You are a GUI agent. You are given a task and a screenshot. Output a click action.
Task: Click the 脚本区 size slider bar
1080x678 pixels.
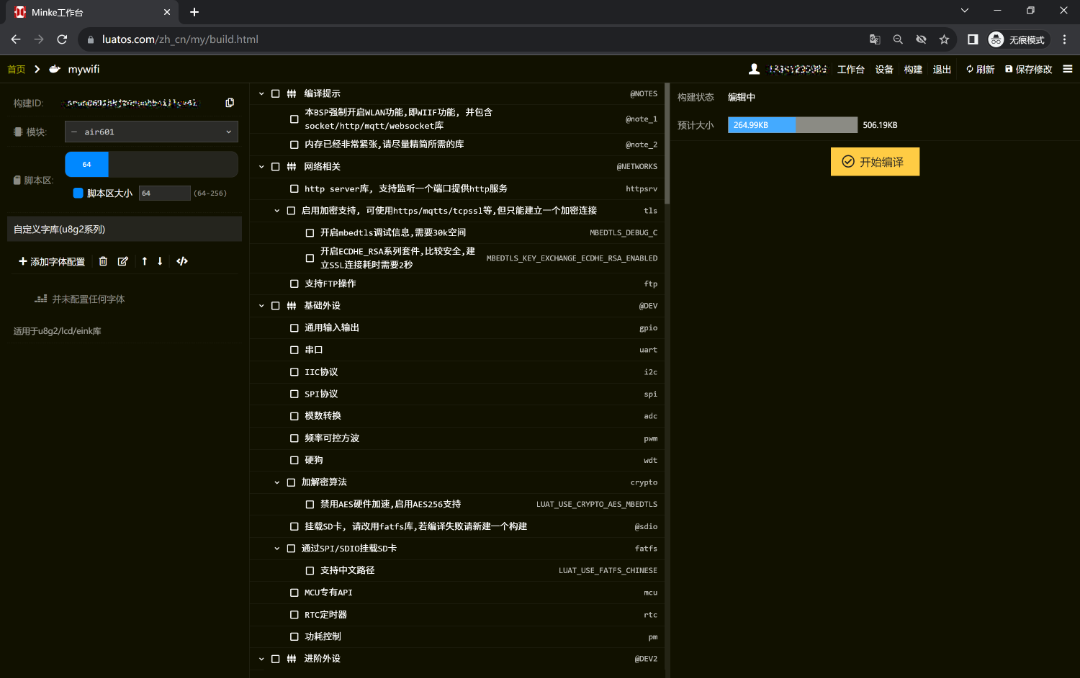pos(152,165)
